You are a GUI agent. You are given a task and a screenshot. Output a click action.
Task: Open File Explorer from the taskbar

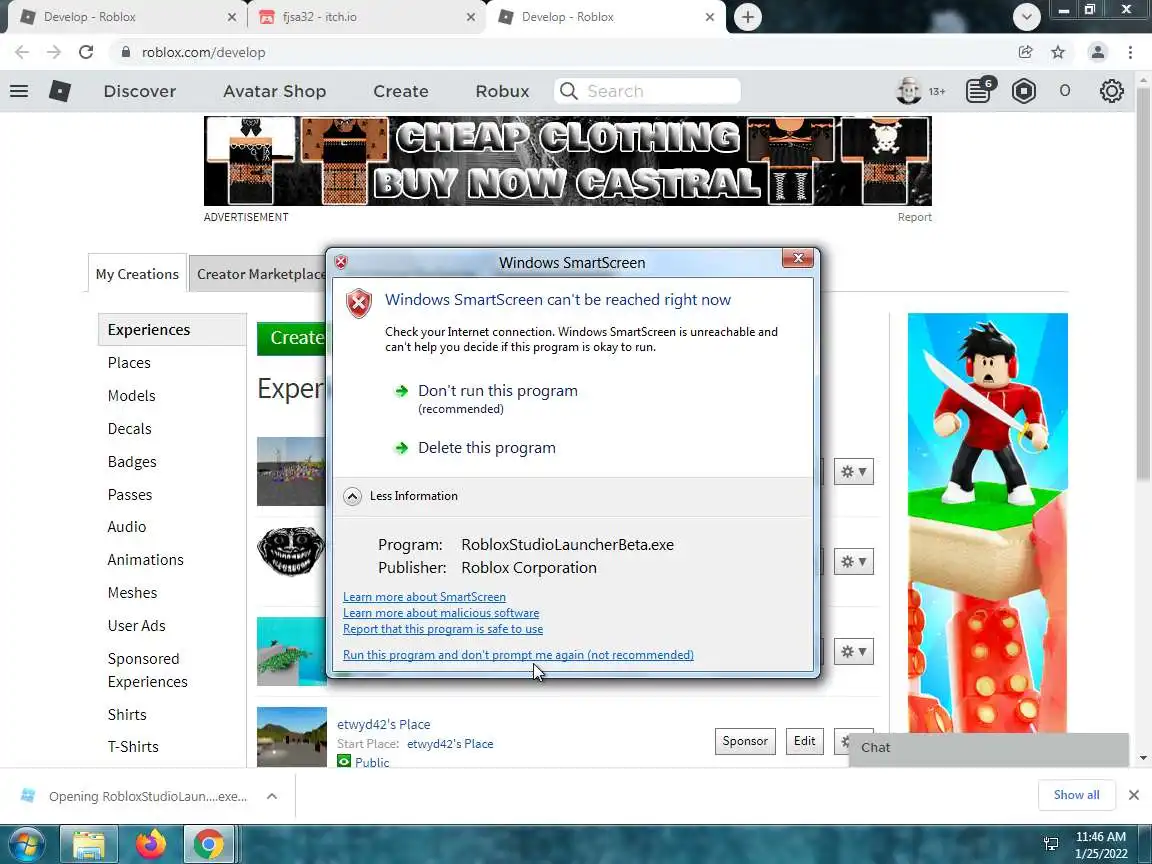click(88, 845)
